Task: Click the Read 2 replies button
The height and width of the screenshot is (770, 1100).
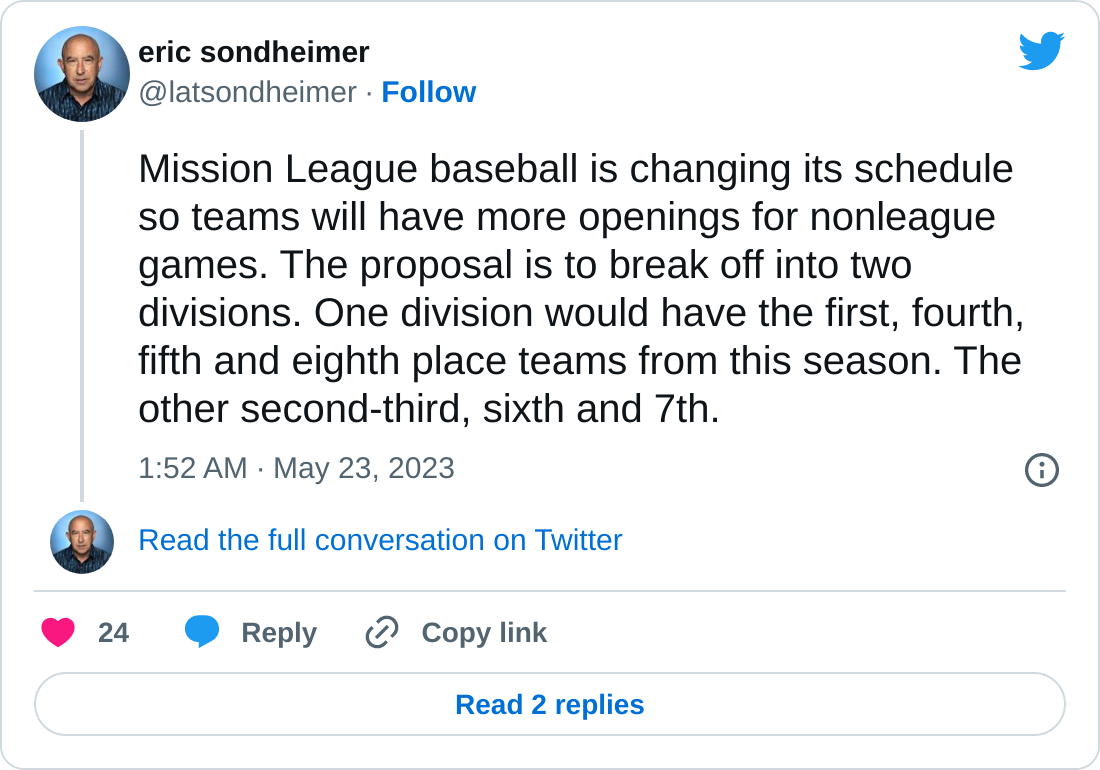Action: point(550,704)
